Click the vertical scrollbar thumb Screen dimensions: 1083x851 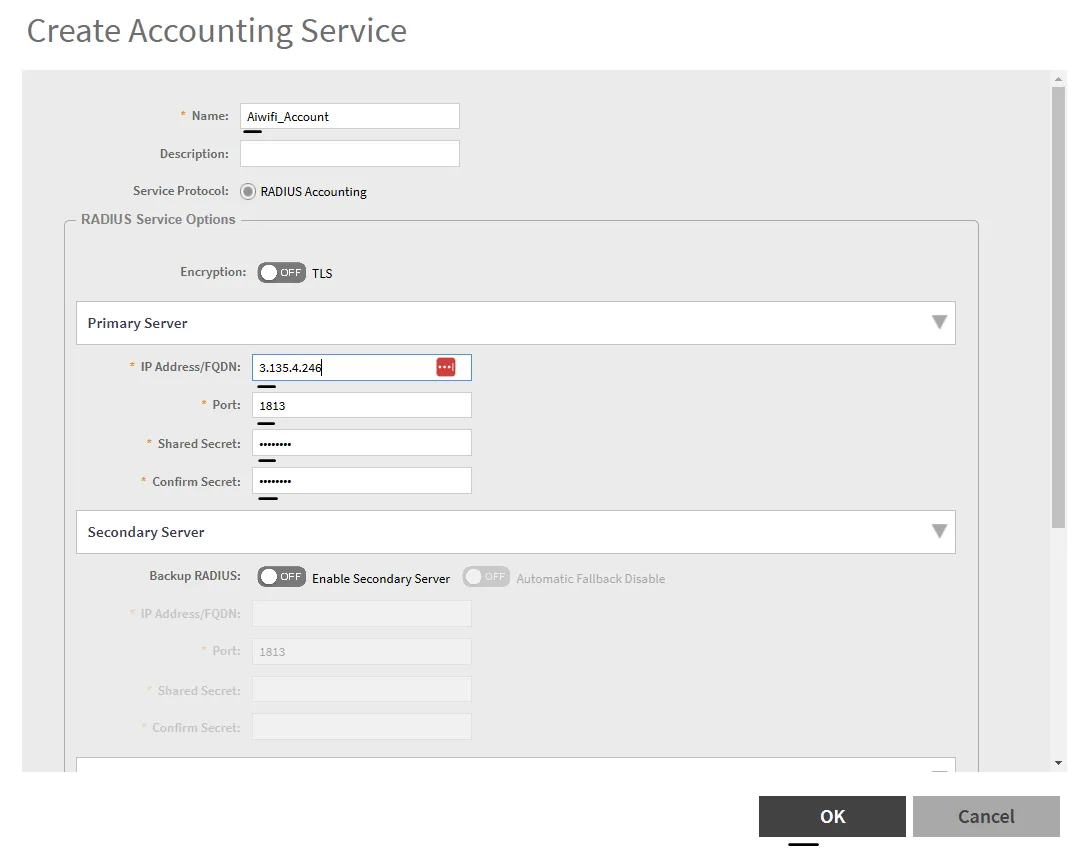tap(1058, 307)
